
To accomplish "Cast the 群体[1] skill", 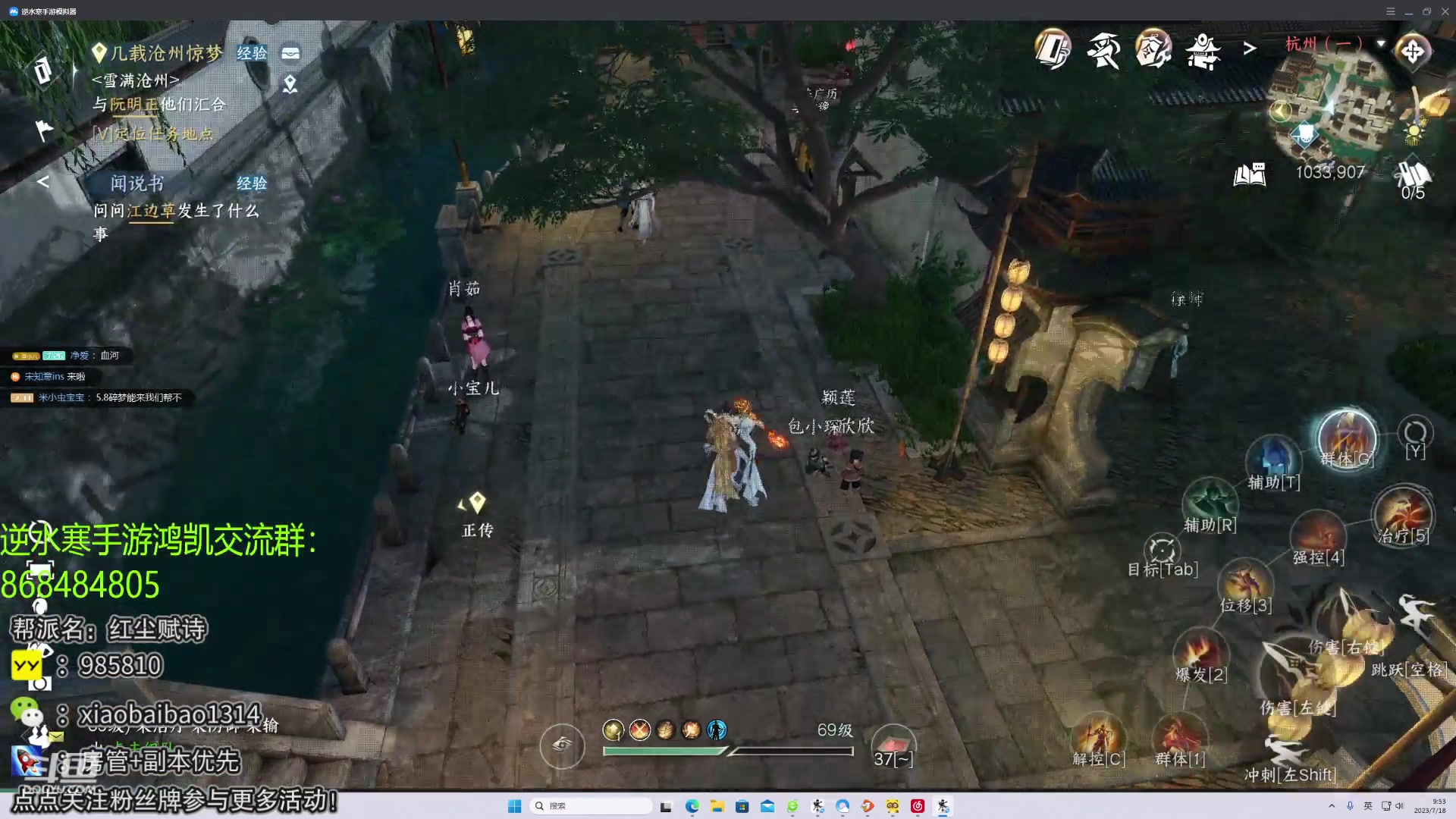I will [1179, 740].
